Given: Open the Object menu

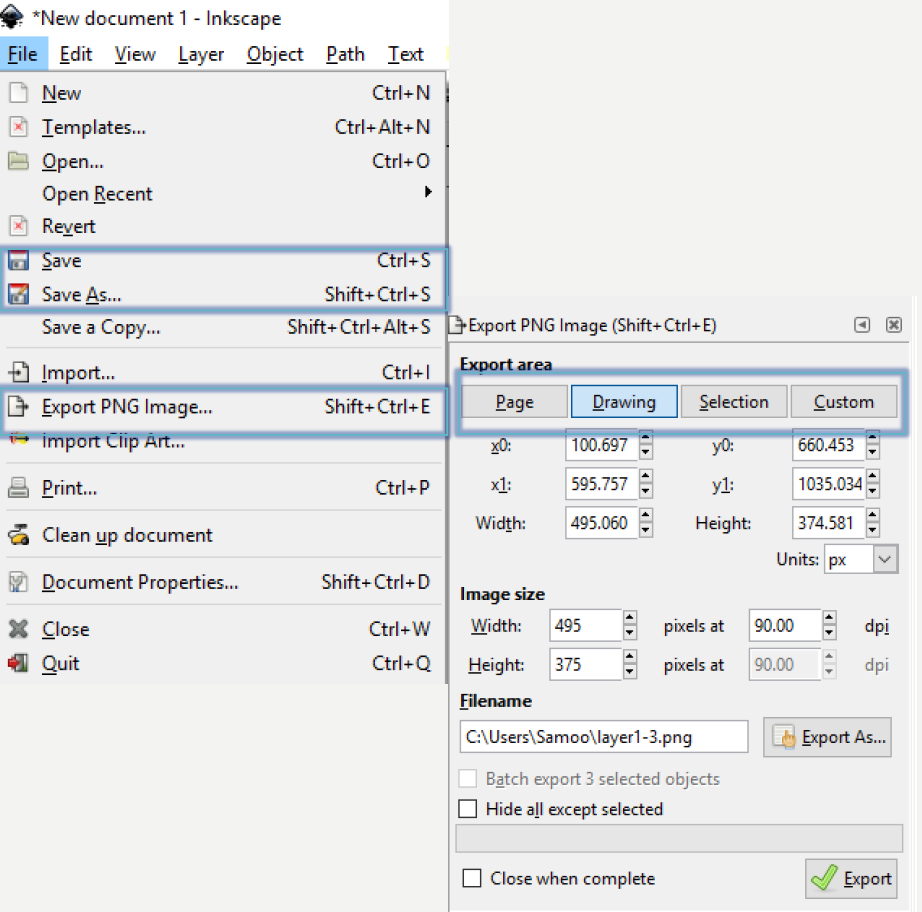Looking at the screenshot, I should [x=275, y=54].
